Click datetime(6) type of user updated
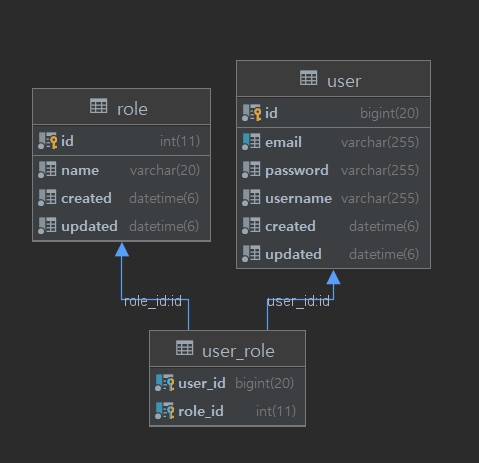Screen dimensions: 479x463 pyautogui.click(x=384, y=255)
